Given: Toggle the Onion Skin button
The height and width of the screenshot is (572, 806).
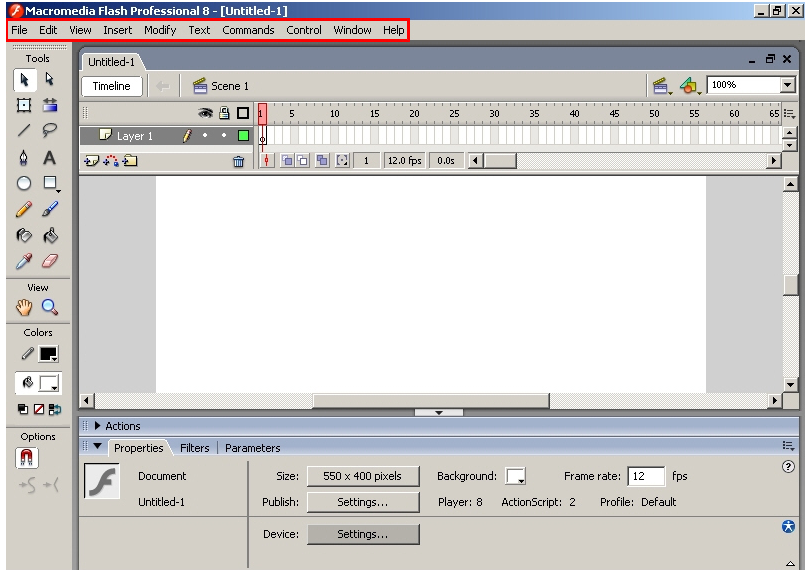Looking at the screenshot, I should [x=287, y=161].
